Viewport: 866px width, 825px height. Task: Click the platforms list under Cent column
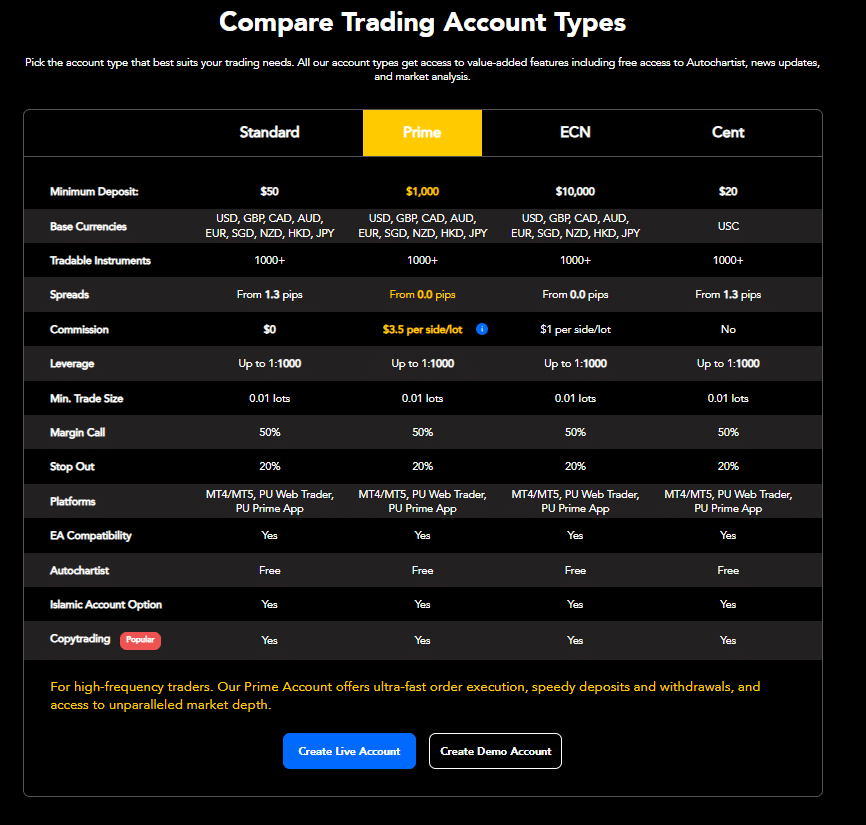(728, 501)
